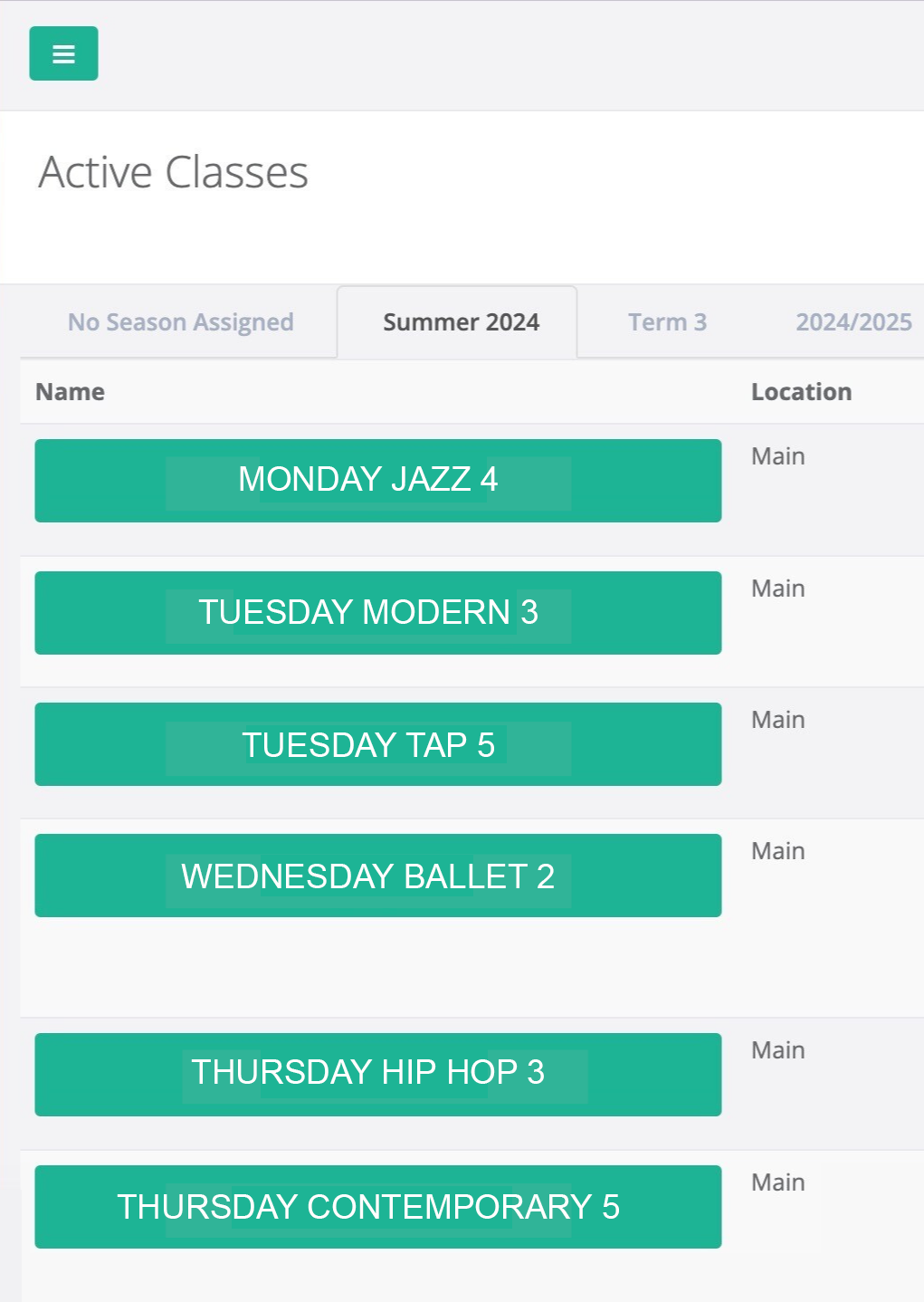Open the Term 3 season tab
This screenshot has width=924, height=1302.
(x=667, y=321)
